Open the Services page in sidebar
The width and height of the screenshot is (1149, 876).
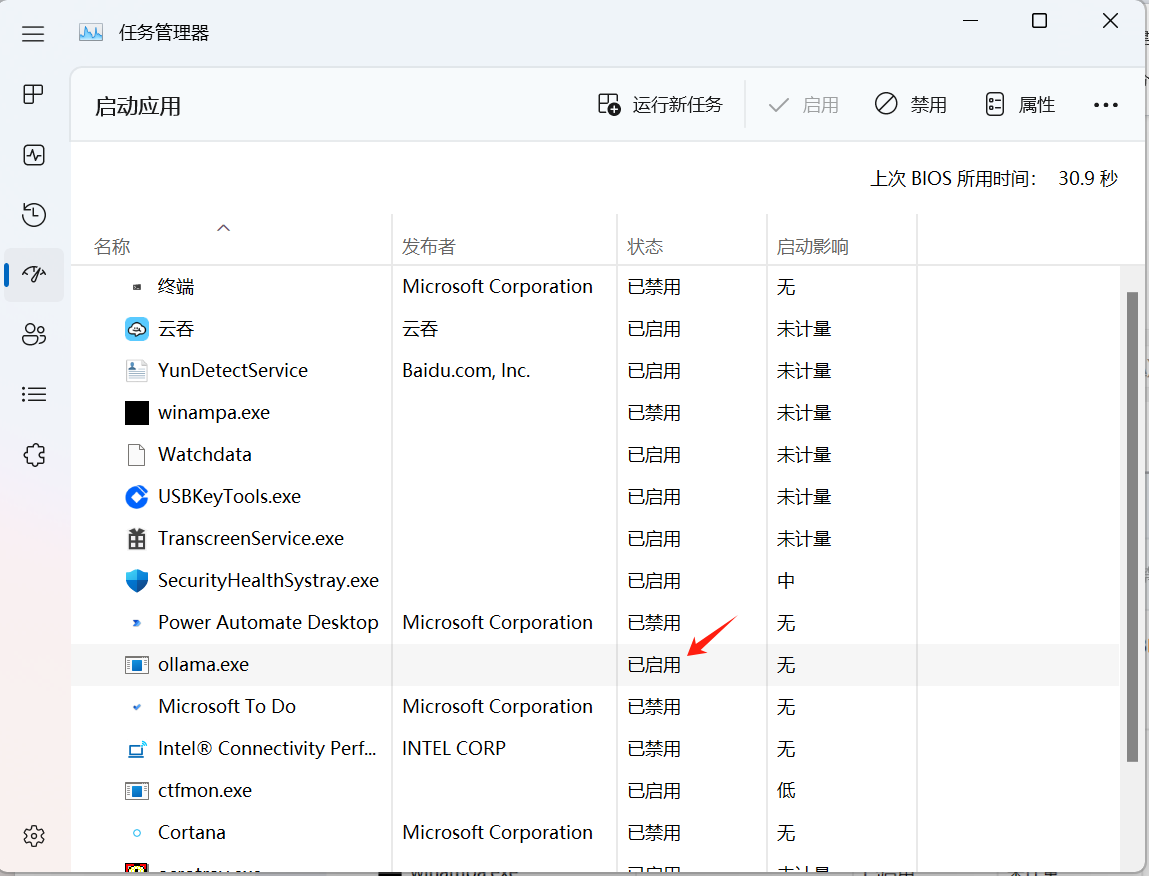click(x=34, y=455)
